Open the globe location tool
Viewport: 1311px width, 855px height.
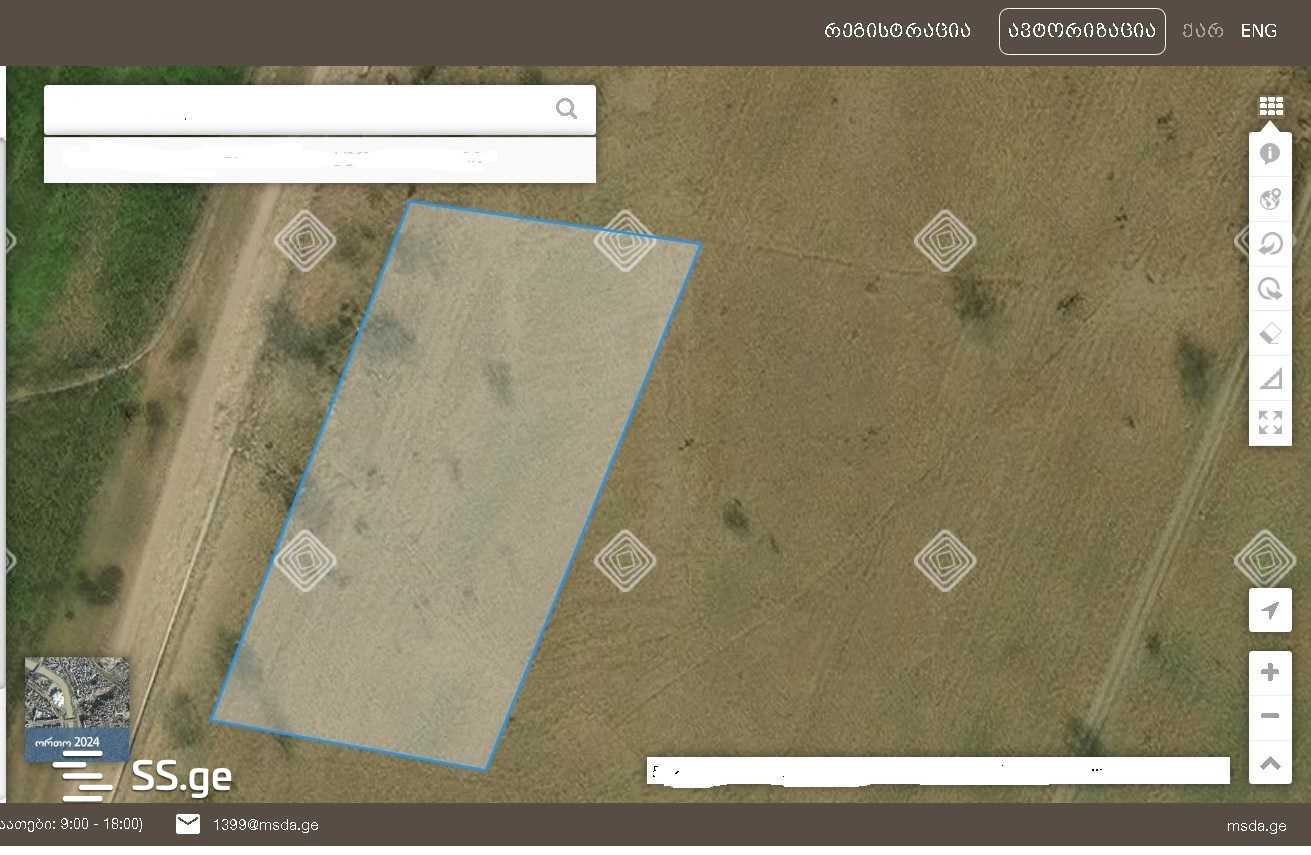[x=1270, y=199]
